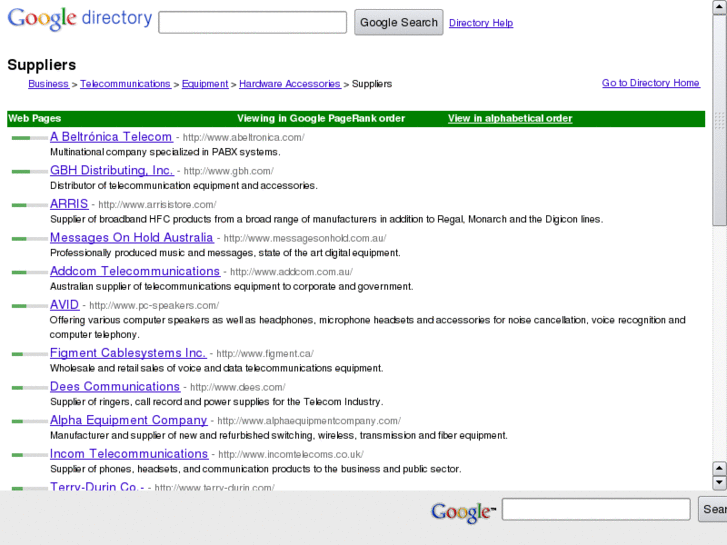Click the Google directory logo
Viewport: 727px width, 545px height.
(80, 19)
